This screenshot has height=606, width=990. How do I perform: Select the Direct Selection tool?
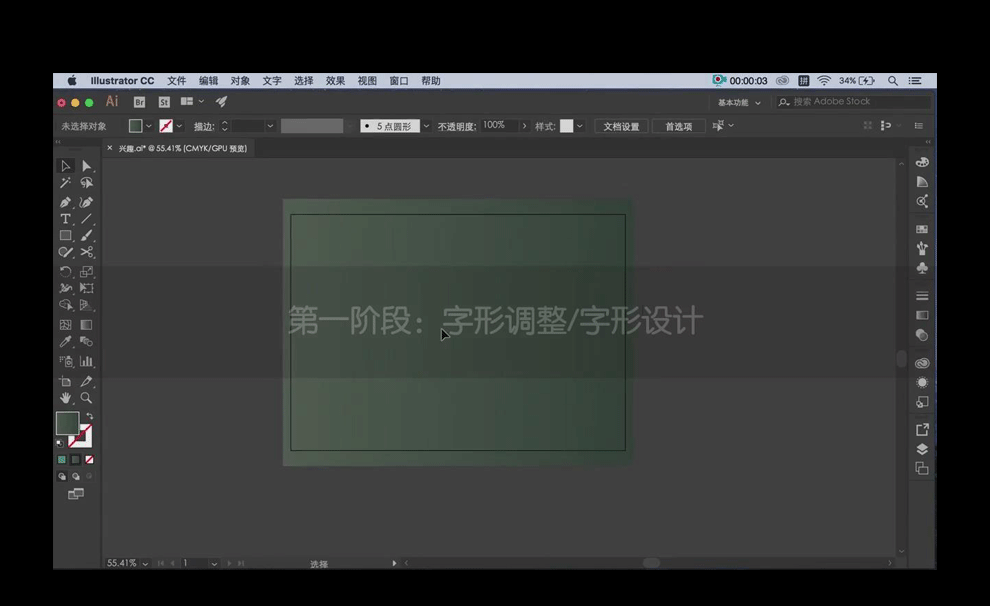[x=86, y=166]
